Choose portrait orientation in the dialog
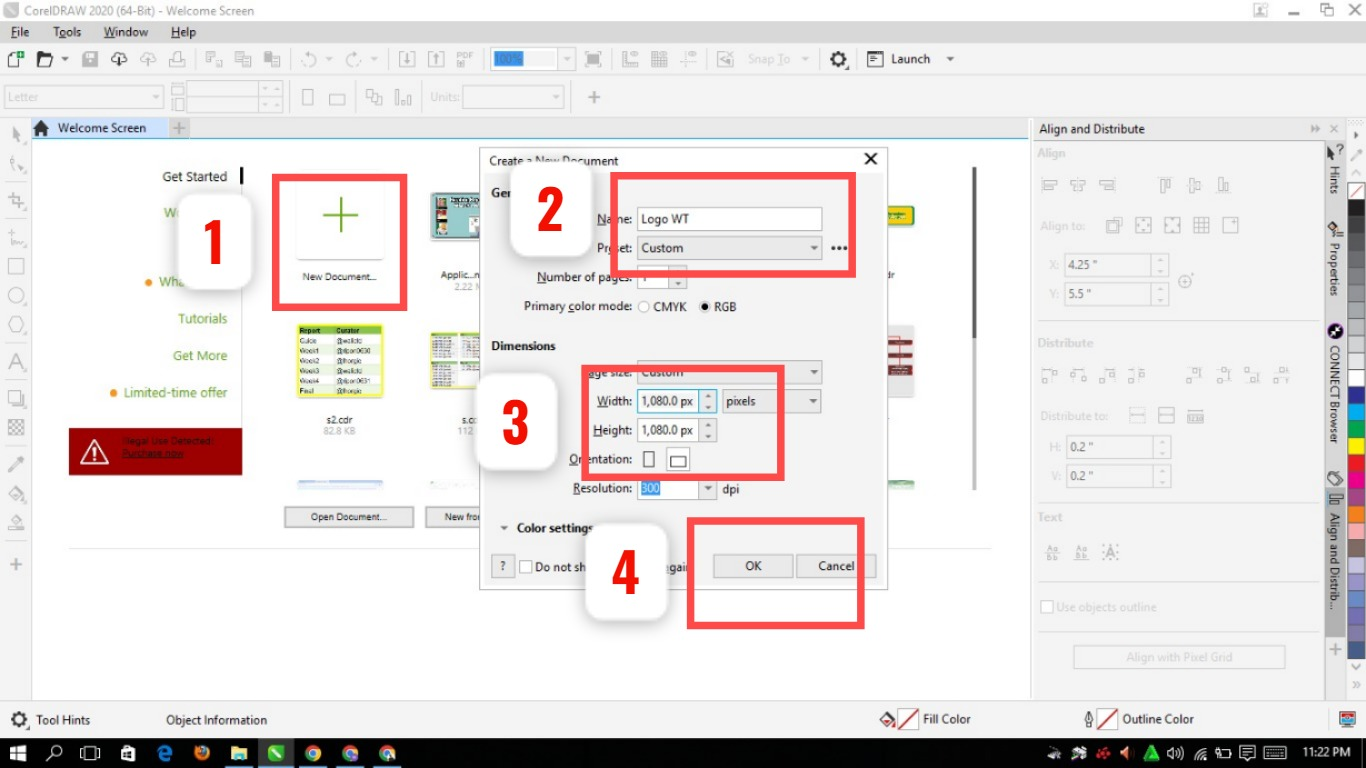This screenshot has height=768, width=1366. click(649, 459)
